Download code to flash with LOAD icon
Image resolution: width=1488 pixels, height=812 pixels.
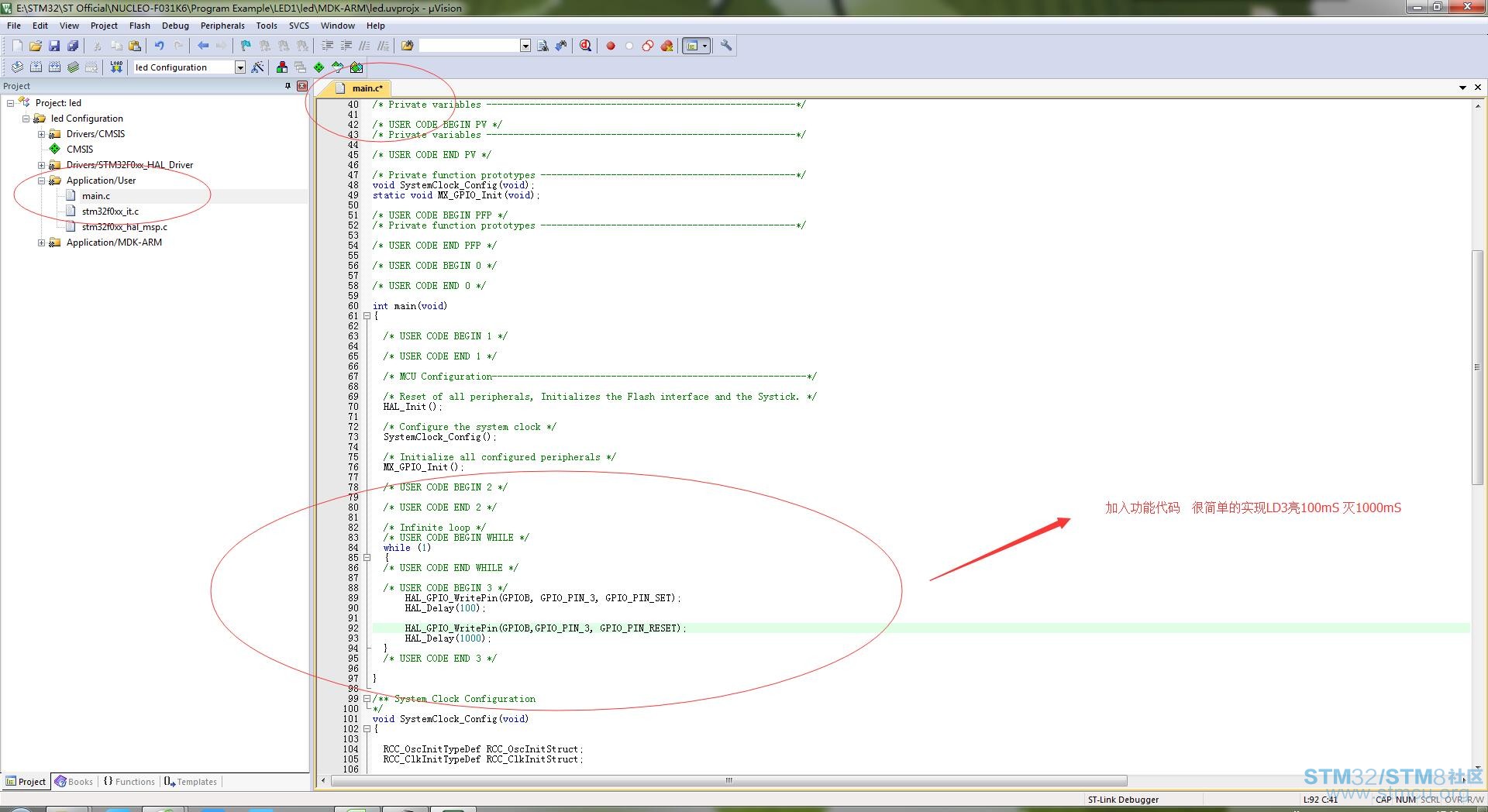tap(116, 67)
